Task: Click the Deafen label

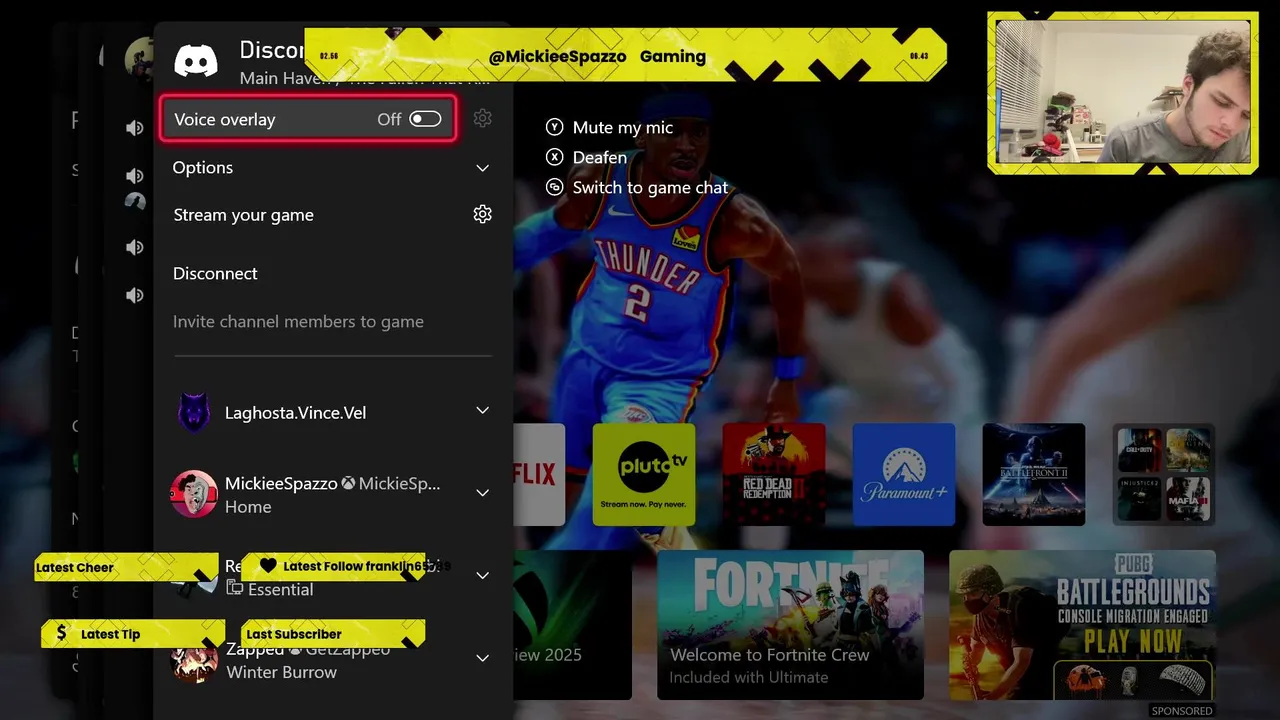Action: 600,157
